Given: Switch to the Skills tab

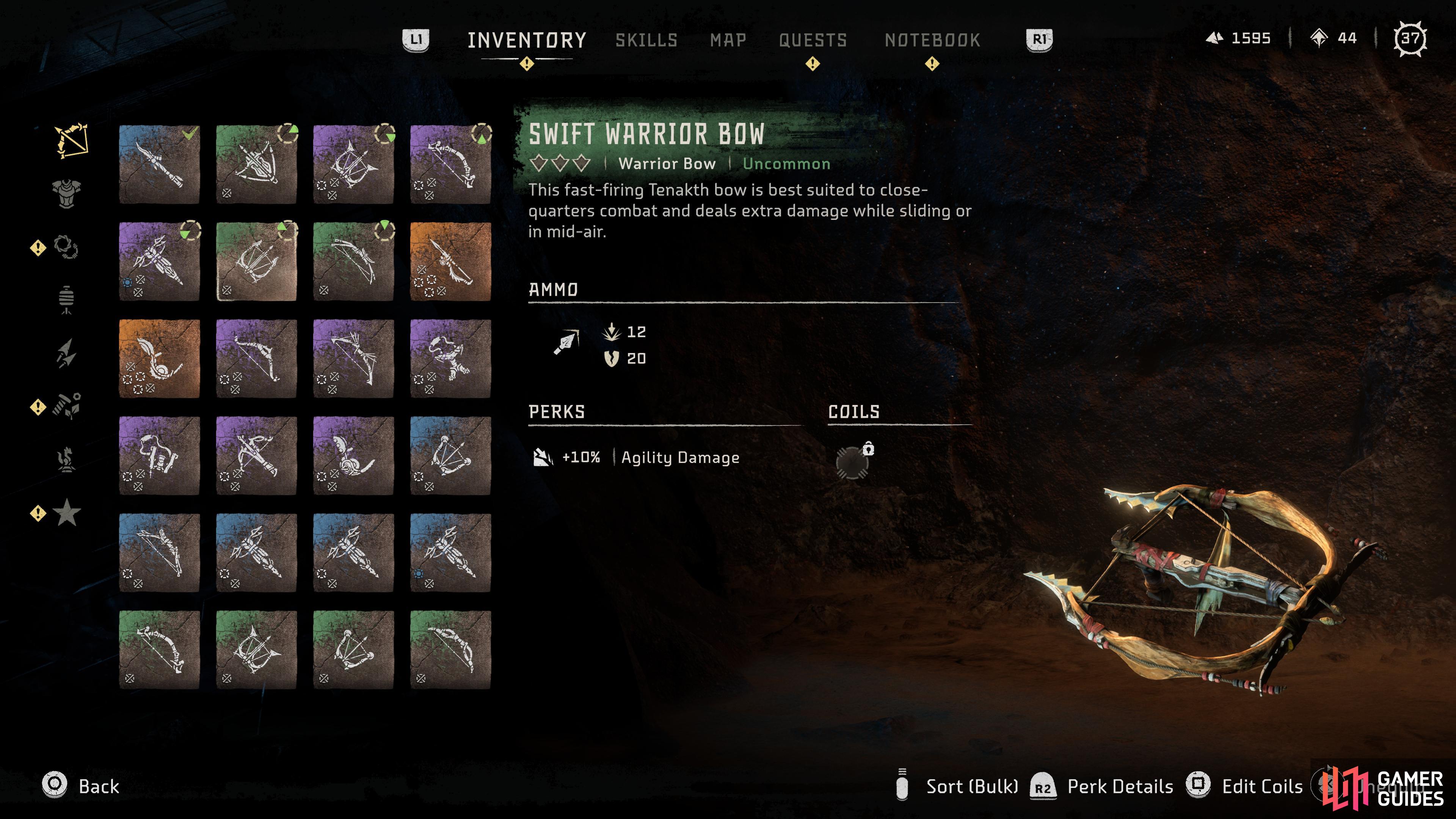Looking at the screenshot, I should [646, 40].
